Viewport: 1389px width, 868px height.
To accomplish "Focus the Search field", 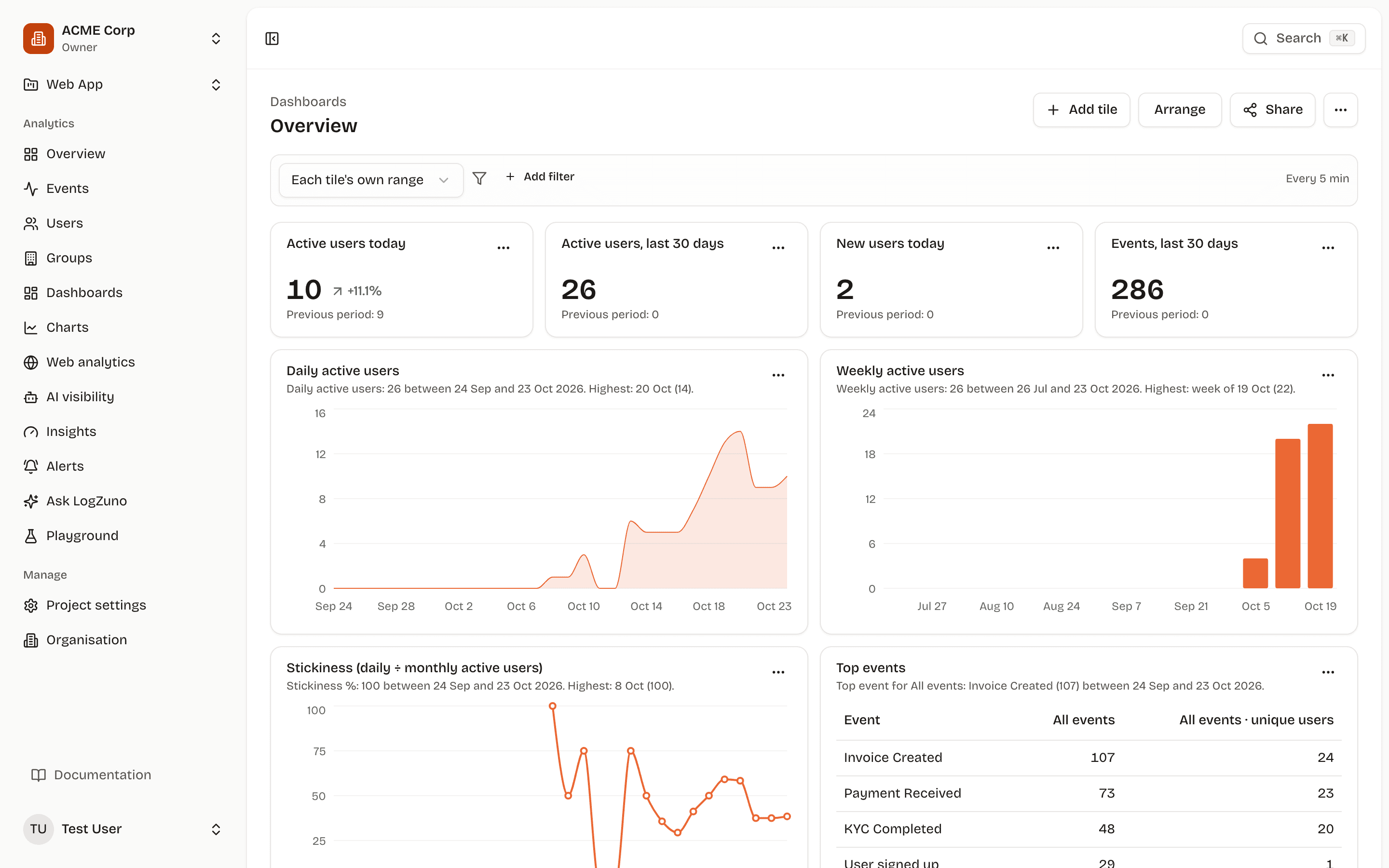I will (x=1304, y=39).
